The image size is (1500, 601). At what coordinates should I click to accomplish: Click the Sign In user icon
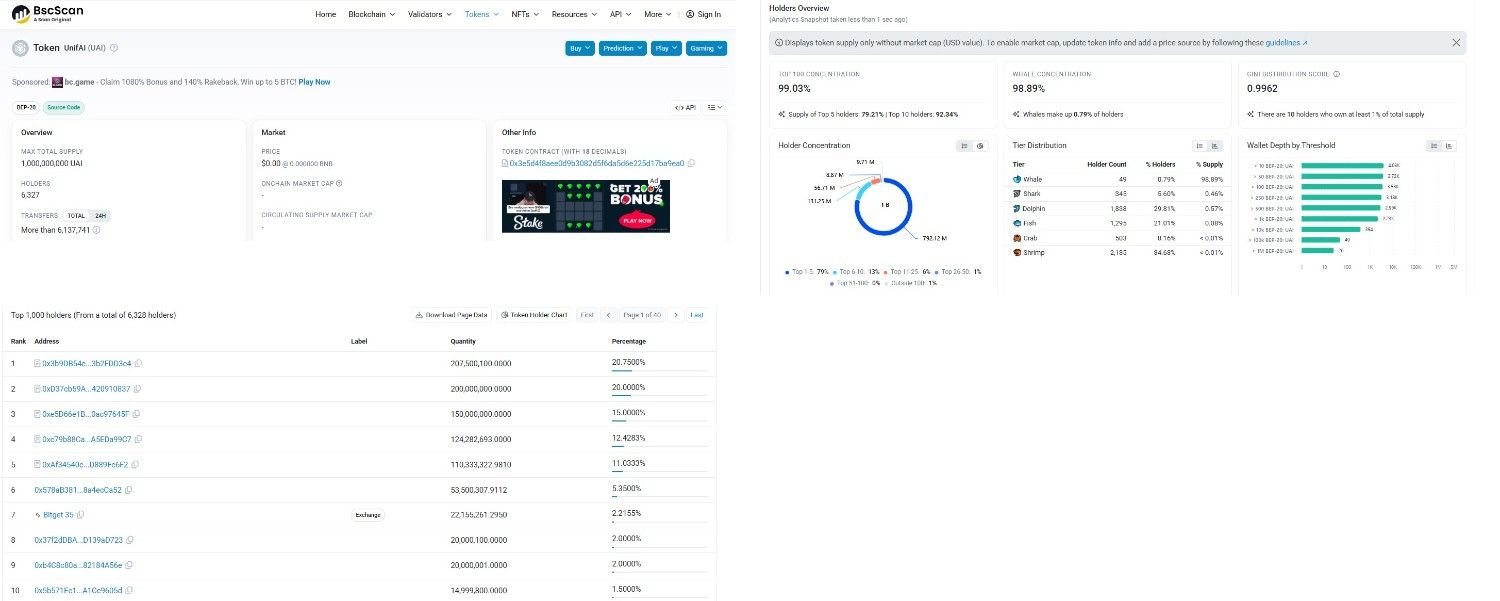(x=690, y=14)
